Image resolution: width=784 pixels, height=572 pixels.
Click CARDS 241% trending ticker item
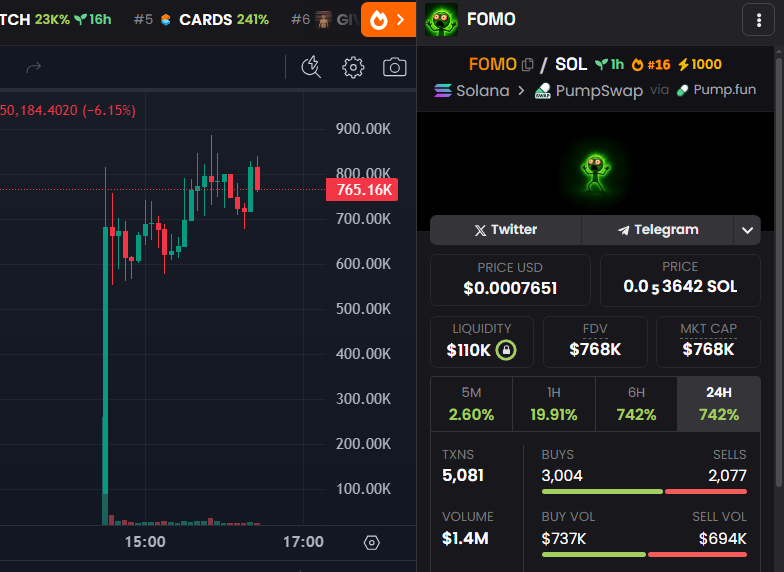pyautogui.click(x=202, y=20)
